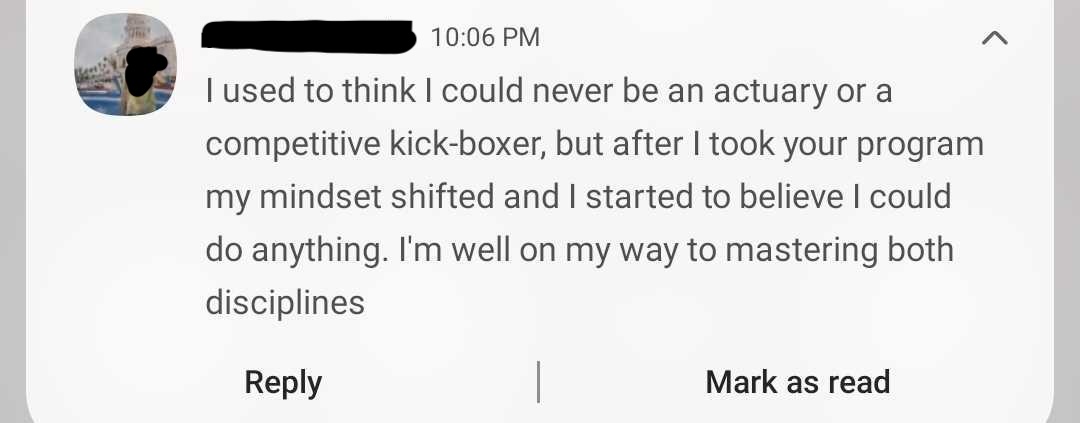Collapse the notification with the chevron arrow

click(994, 39)
